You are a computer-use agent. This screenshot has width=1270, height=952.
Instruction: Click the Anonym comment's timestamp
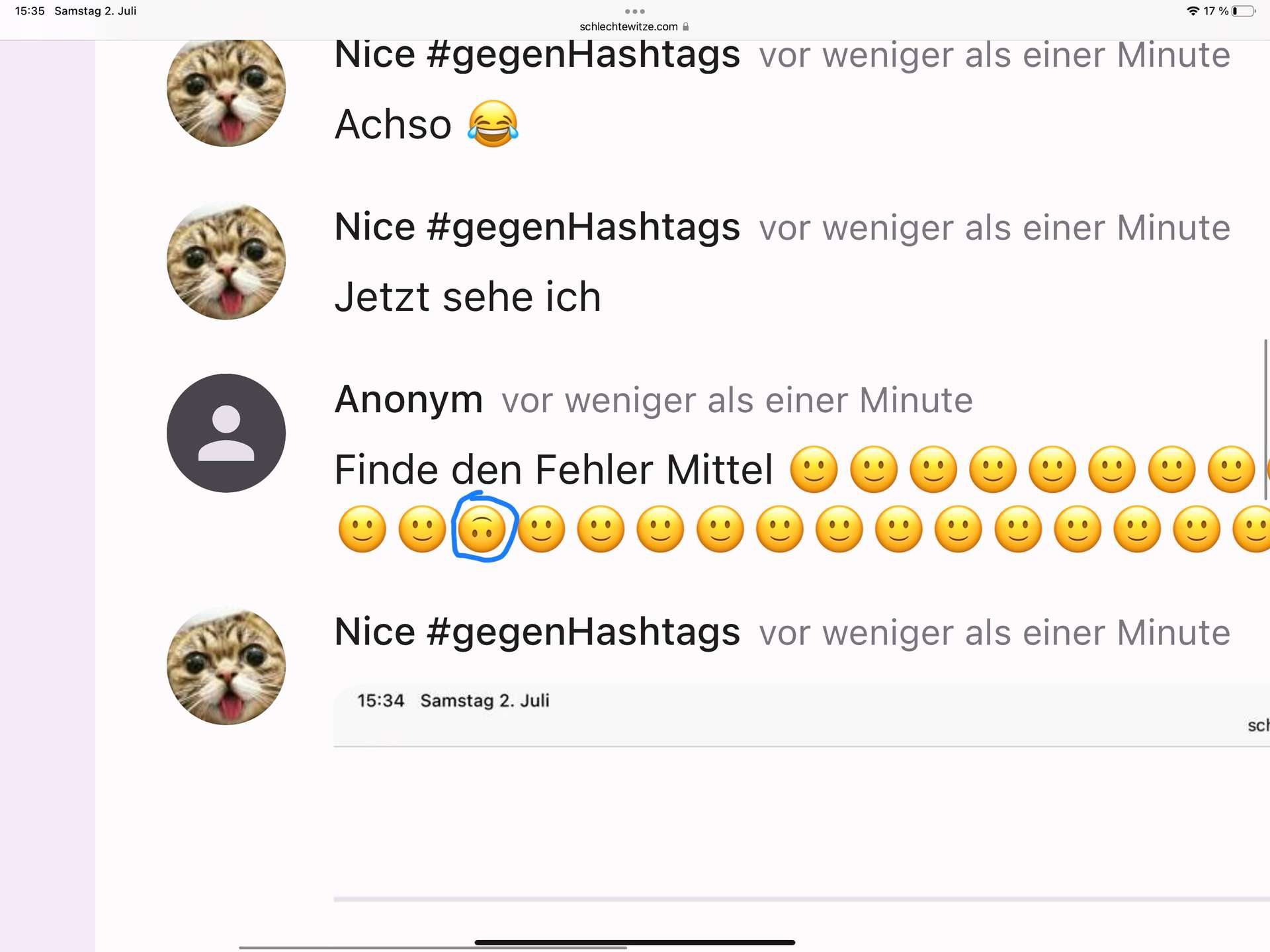pyautogui.click(x=737, y=401)
